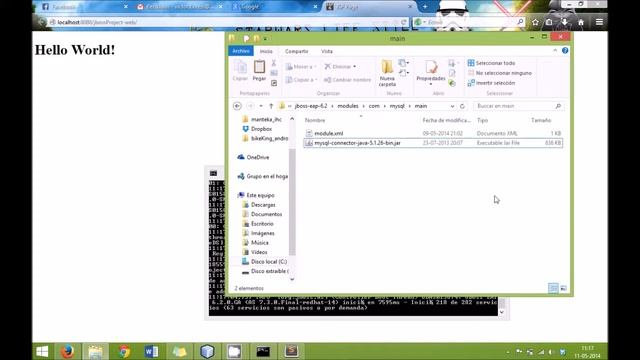Click the Firefox home icon
Image resolution: width=640 pixels, height=360 pixels.
point(581,22)
